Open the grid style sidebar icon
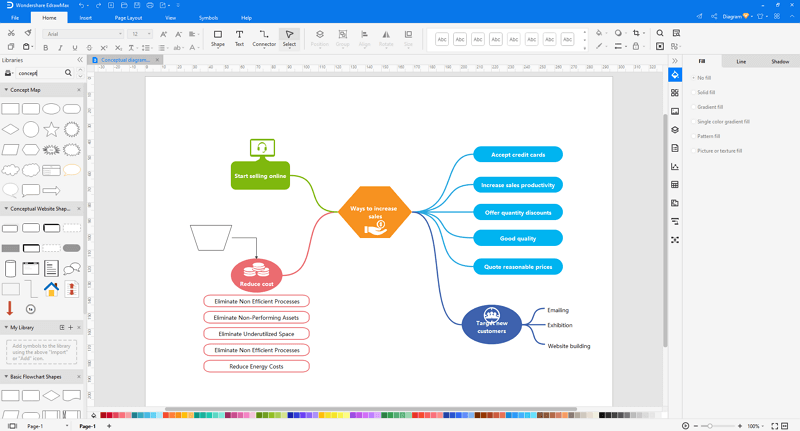The image size is (800, 431). coord(675,93)
